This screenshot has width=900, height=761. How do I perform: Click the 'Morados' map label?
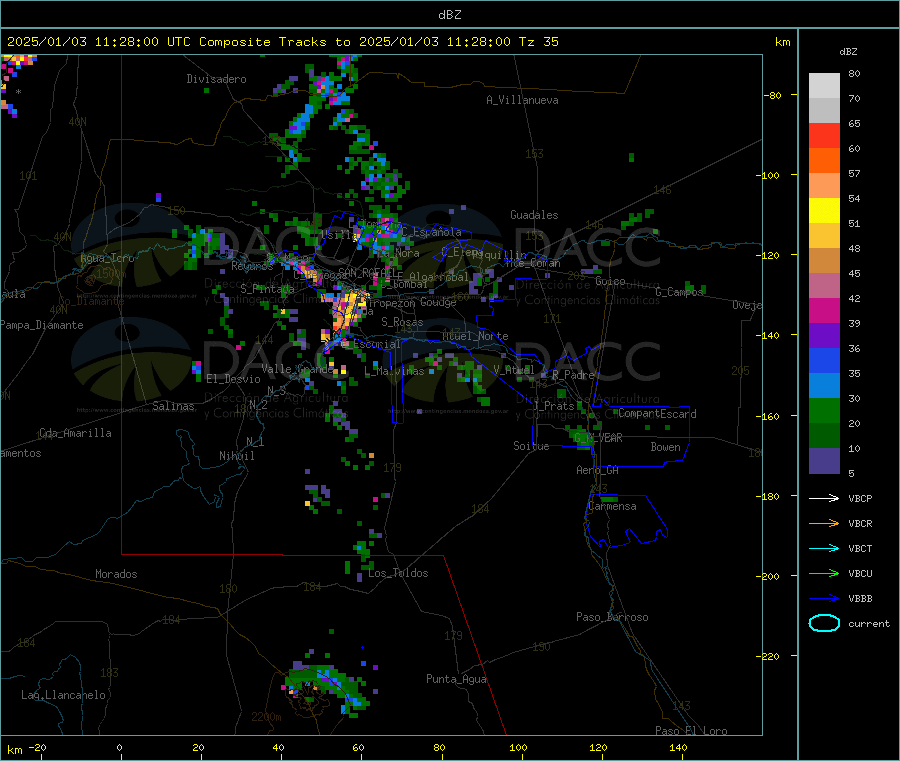click(x=117, y=574)
